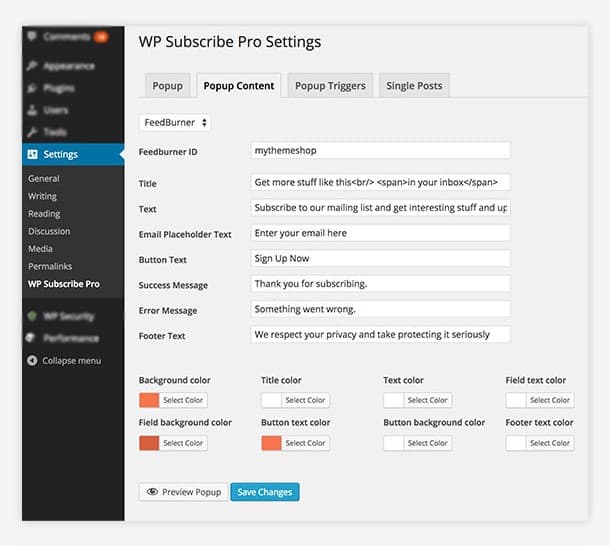The width and height of the screenshot is (610, 546).
Task: Select the Field background color swatch
Action: click(149, 443)
